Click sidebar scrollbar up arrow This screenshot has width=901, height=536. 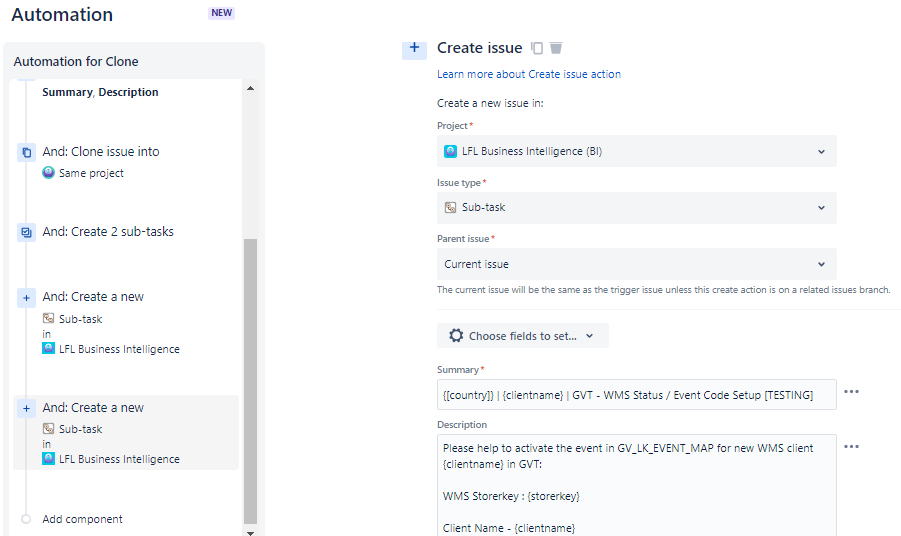point(250,88)
